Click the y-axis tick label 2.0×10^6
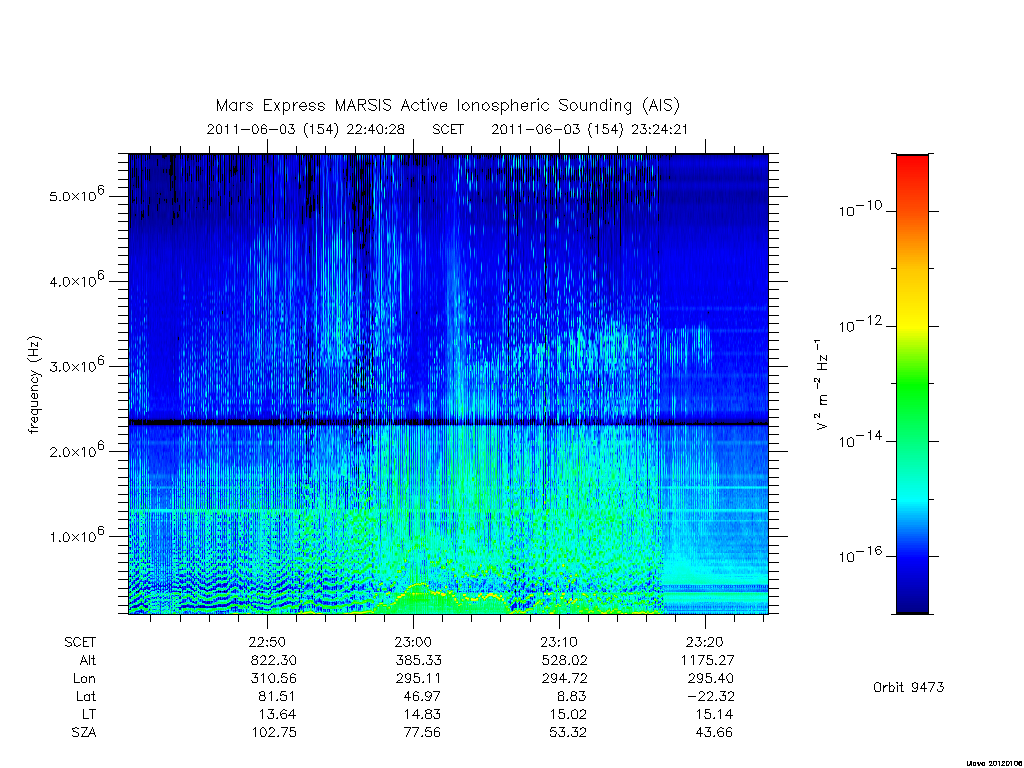Screen dimensions: 1024x768 (x=76, y=451)
